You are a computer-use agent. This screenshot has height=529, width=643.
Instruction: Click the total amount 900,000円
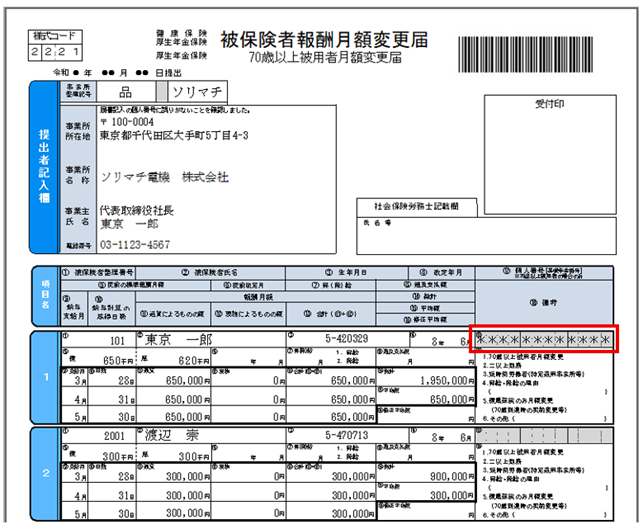tap(452, 477)
